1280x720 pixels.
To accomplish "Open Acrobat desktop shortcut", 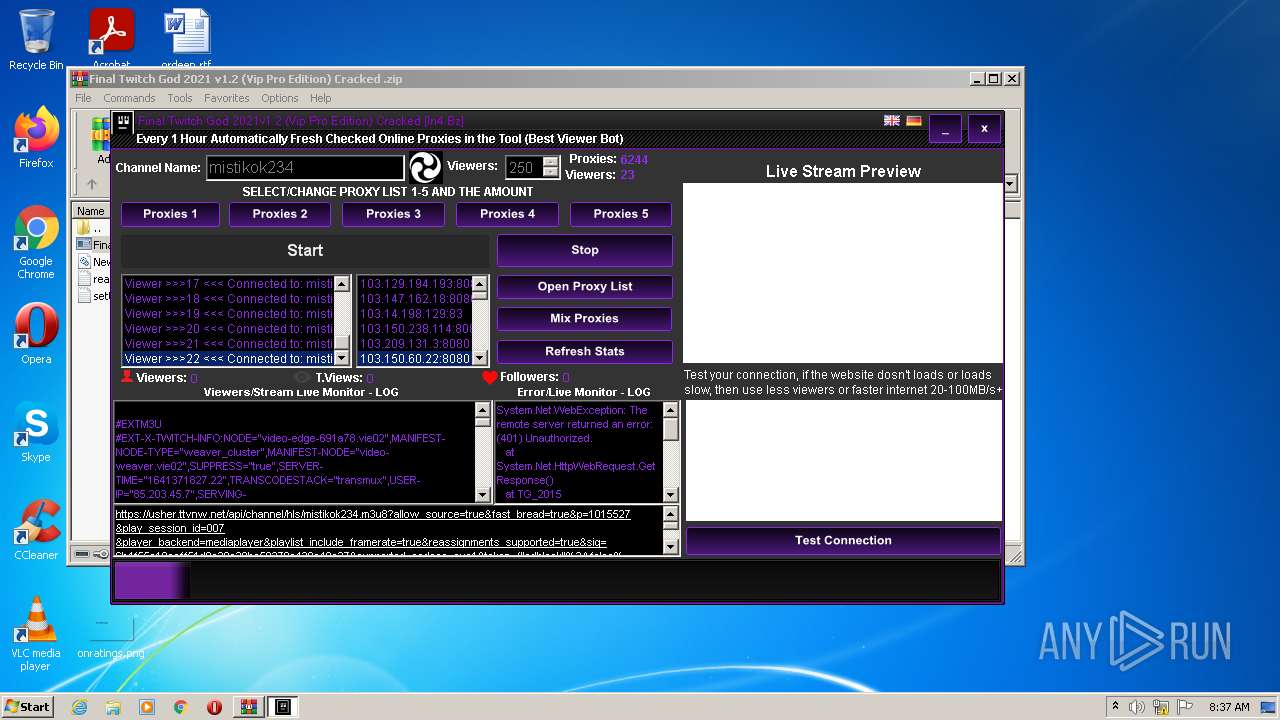I will point(111,40).
